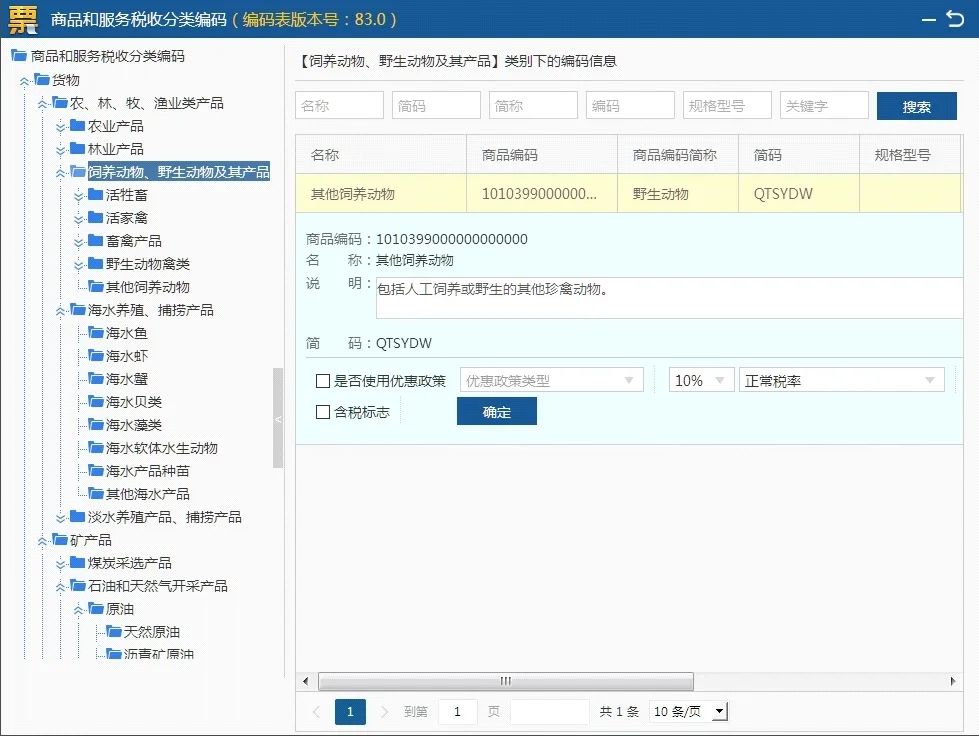Viewport: 979px width, 736px height.
Task: Collapse the 石油和天然气开采产品 node
Action: click(x=61, y=587)
